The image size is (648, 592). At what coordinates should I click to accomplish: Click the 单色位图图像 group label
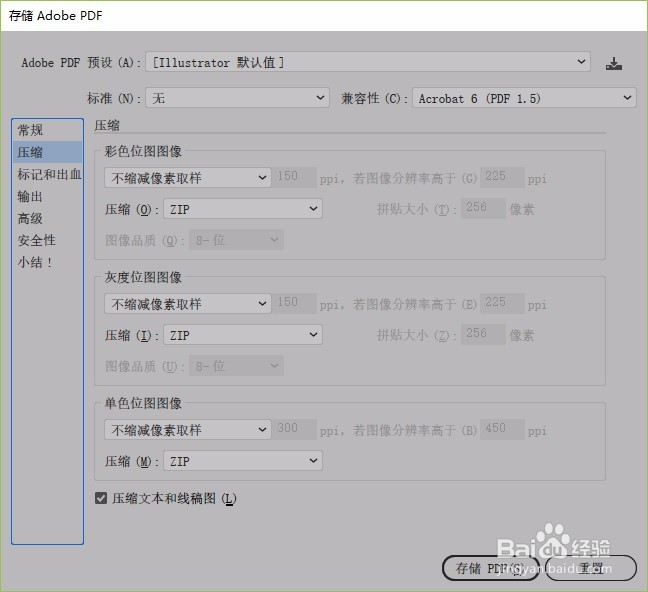[x=143, y=403]
